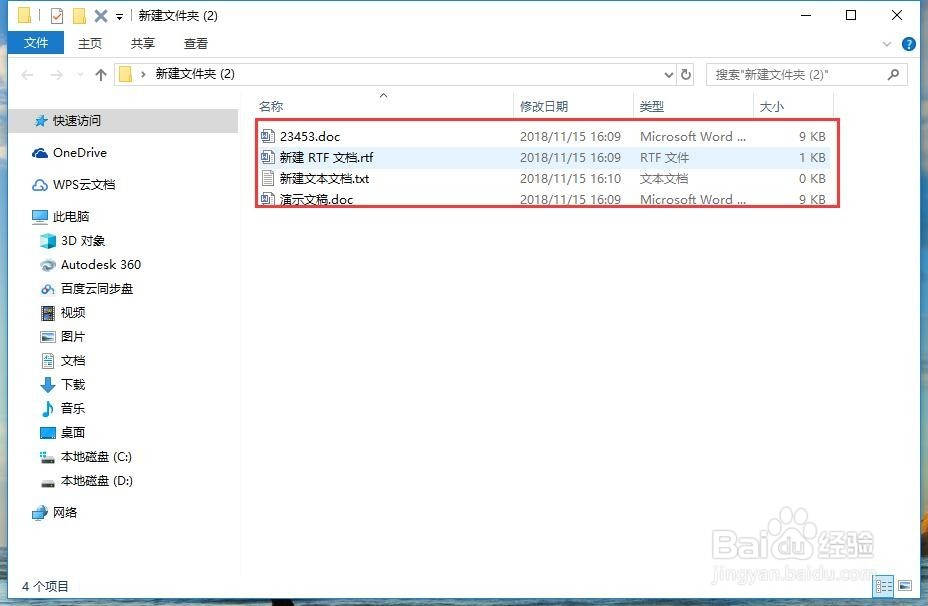Open 百度云同步盘 in the navigation pane
928x606 pixels.
pos(97,289)
